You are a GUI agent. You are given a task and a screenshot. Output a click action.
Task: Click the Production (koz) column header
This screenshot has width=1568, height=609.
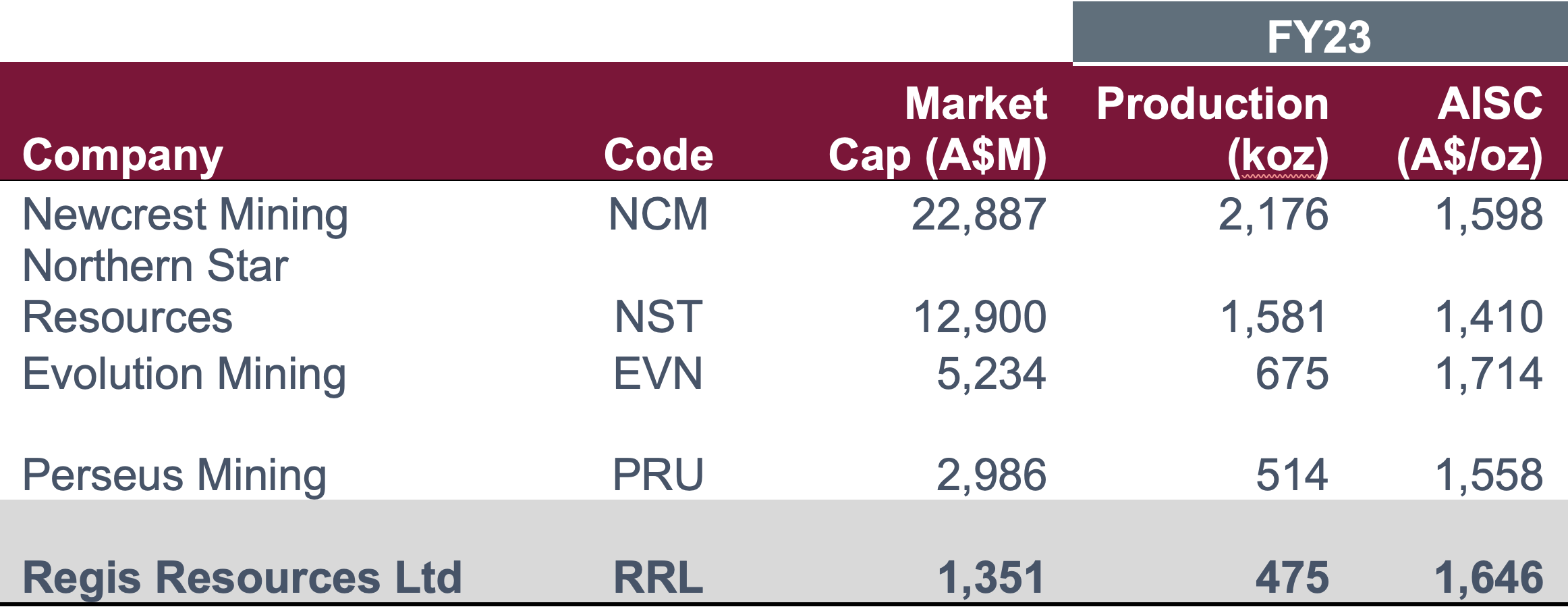pyautogui.click(x=1212, y=130)
